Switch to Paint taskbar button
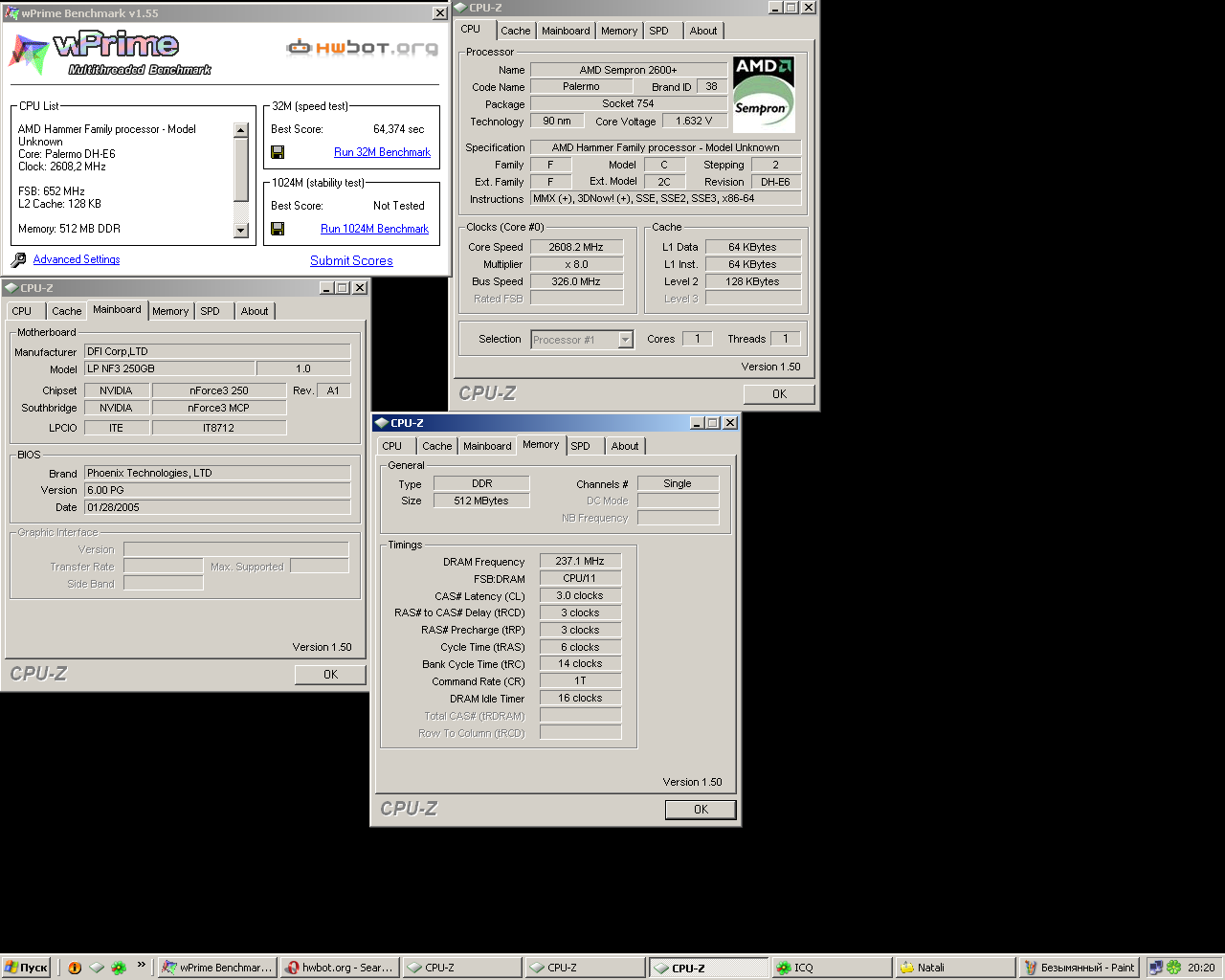Image resolution: width=1225 pixels, height=980 pixels. pyautogui.click(x=1079, y=968)
